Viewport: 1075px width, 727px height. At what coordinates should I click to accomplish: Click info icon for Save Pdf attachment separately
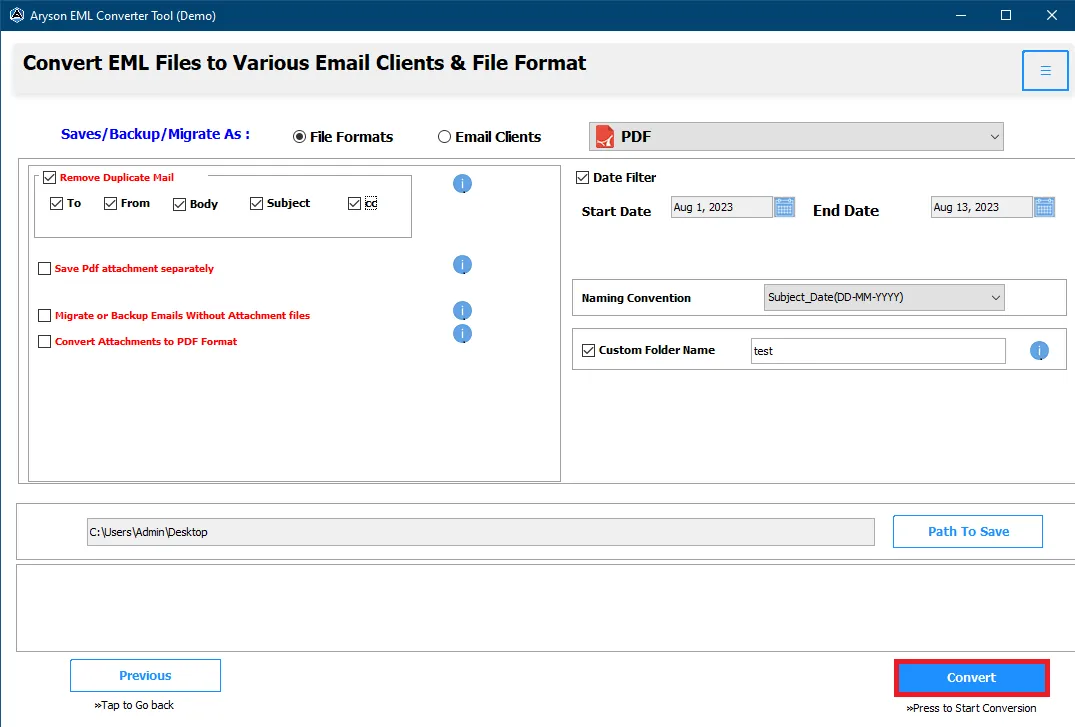(463, 265)
